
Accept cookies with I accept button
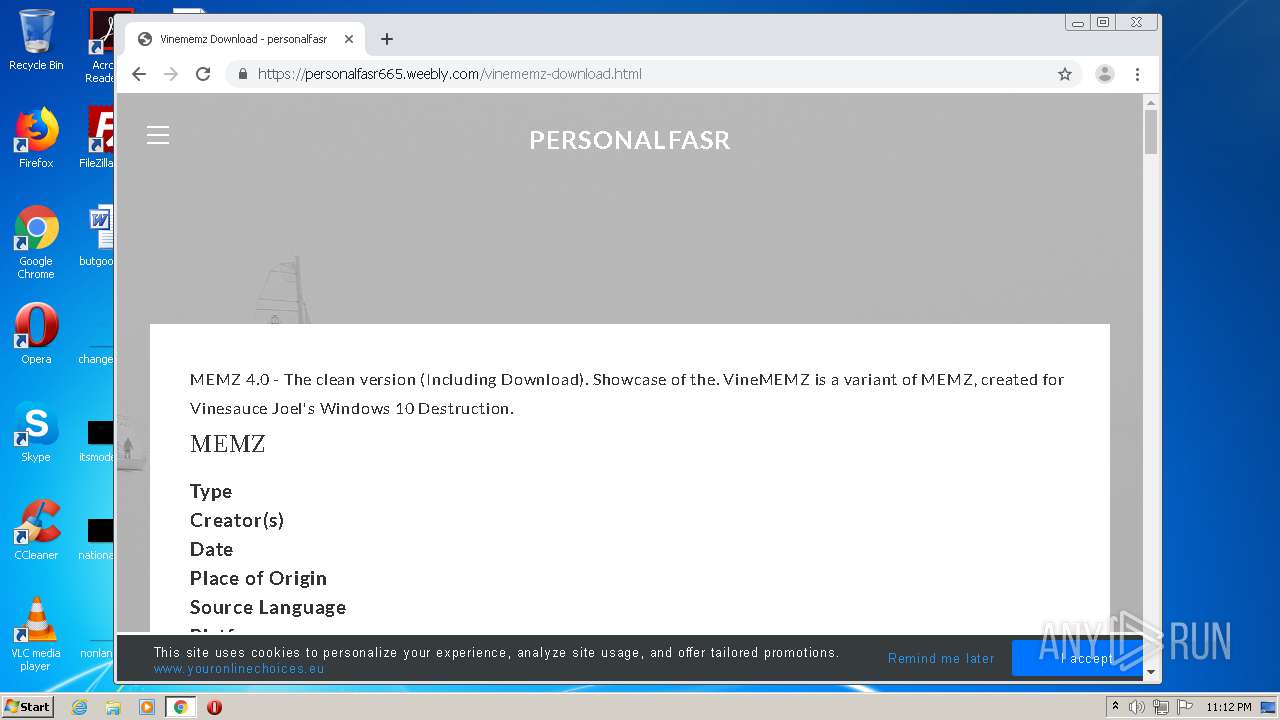[x=1077, y=658]
